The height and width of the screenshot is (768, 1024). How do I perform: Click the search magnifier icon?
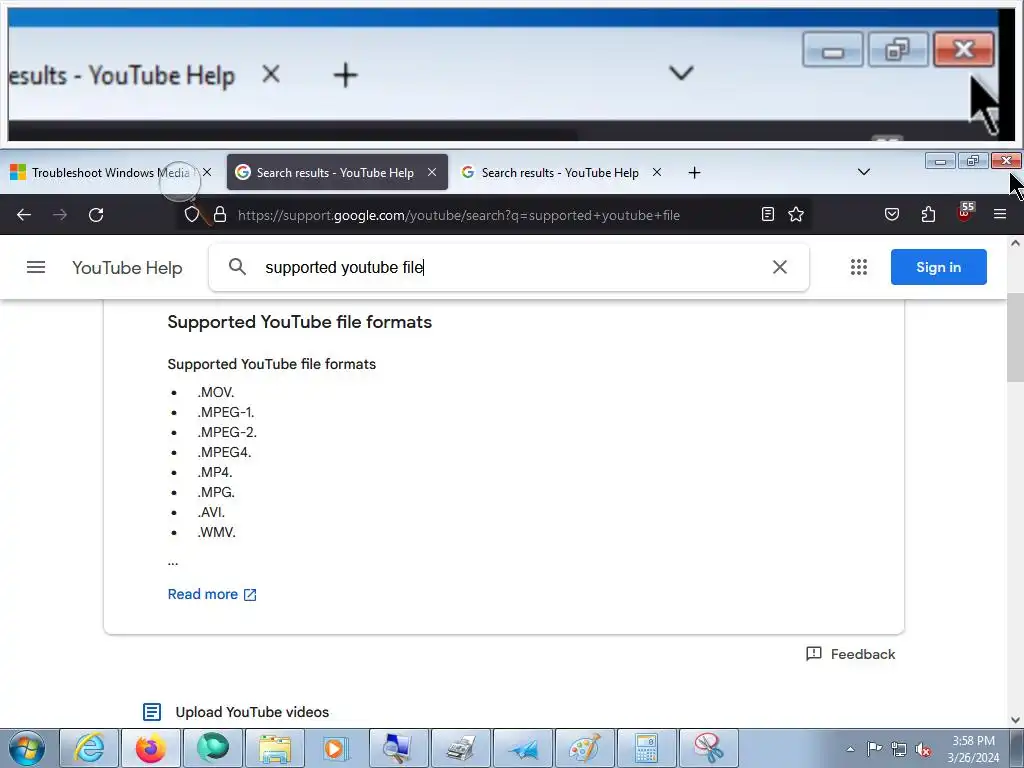[238, 267]
